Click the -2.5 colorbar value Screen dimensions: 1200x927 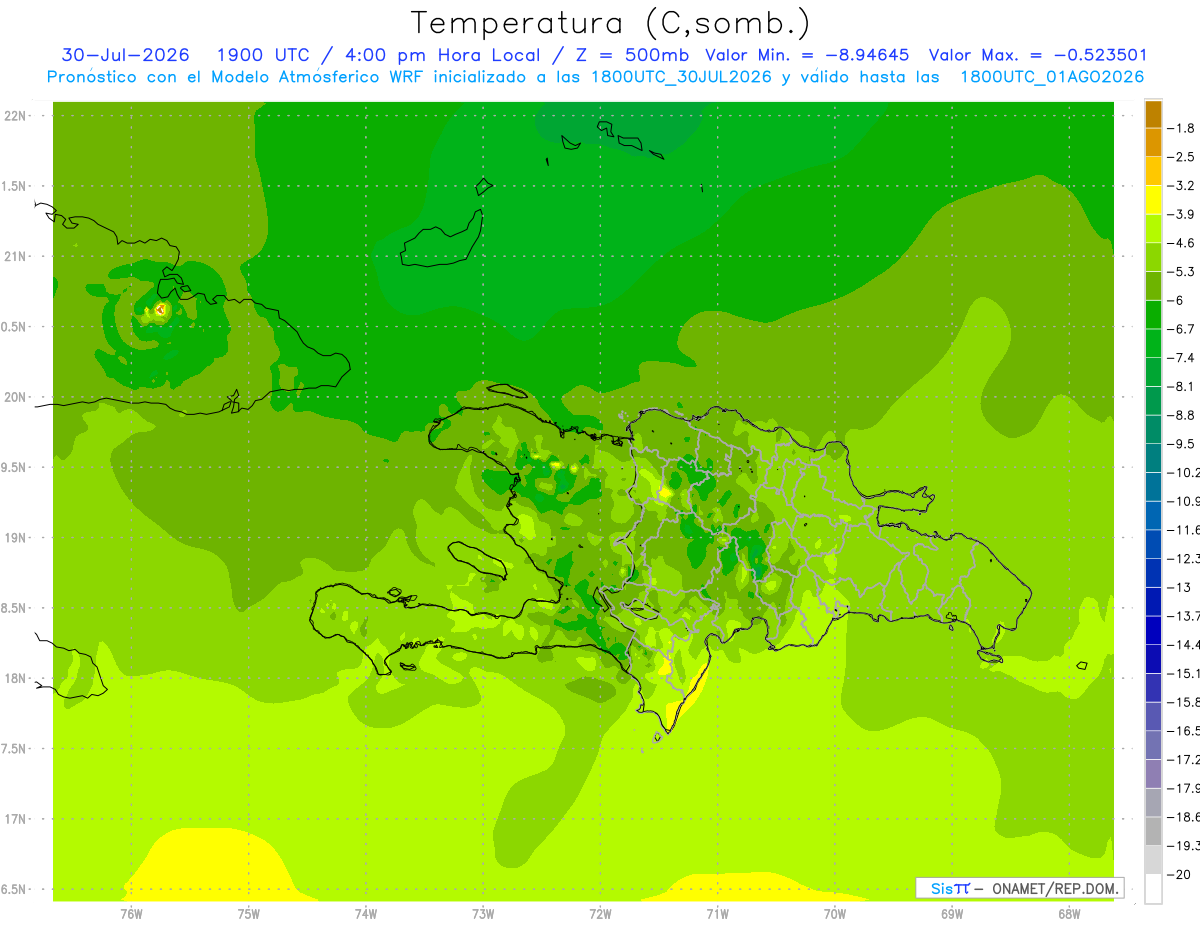(x=1182, y=157)
